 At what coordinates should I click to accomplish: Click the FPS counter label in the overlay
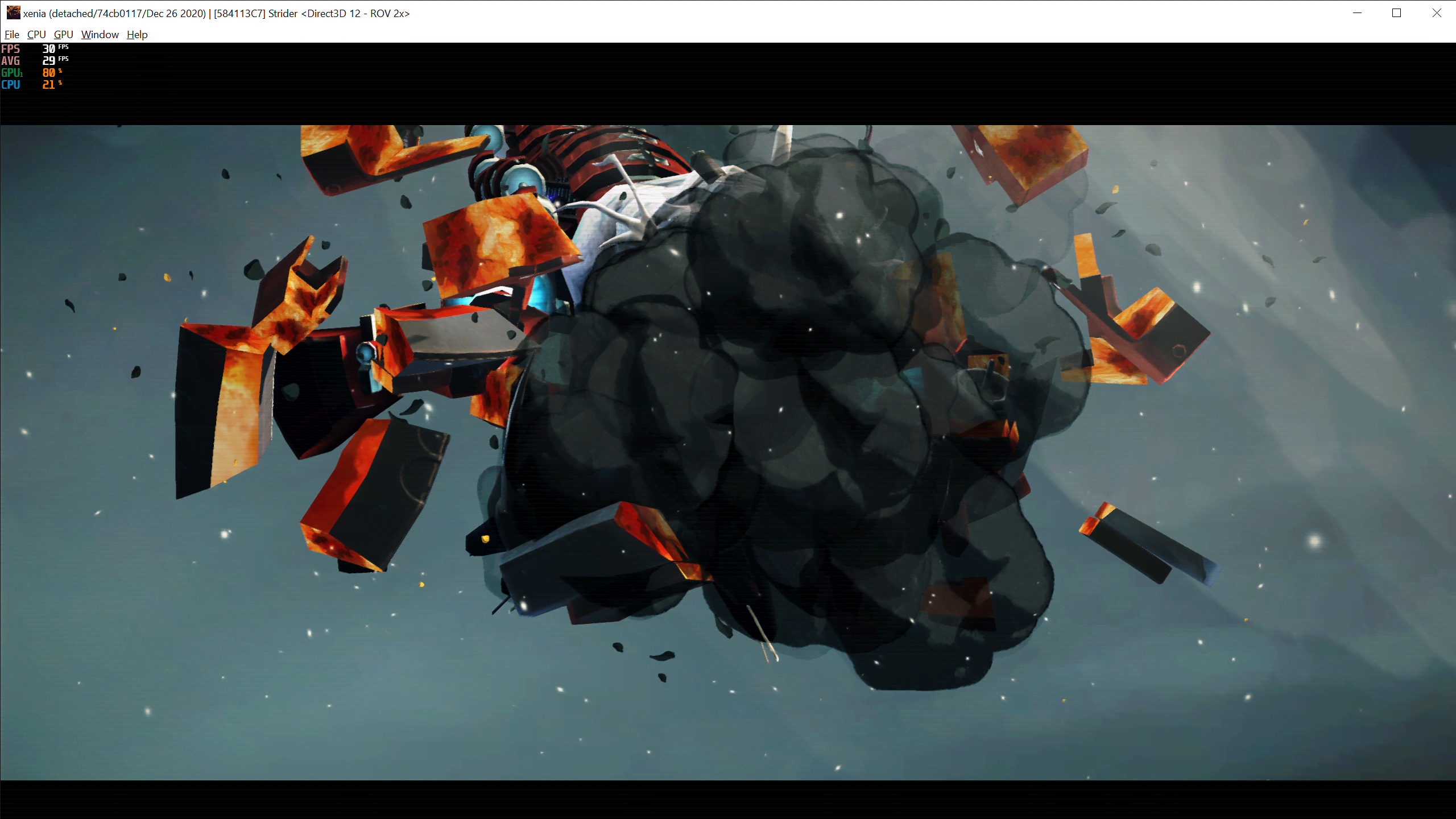point(11,49)
